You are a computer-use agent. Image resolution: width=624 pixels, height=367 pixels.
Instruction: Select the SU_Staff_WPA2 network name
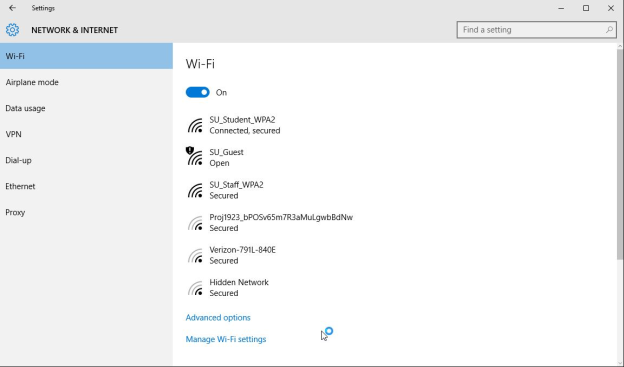(236, 185)
